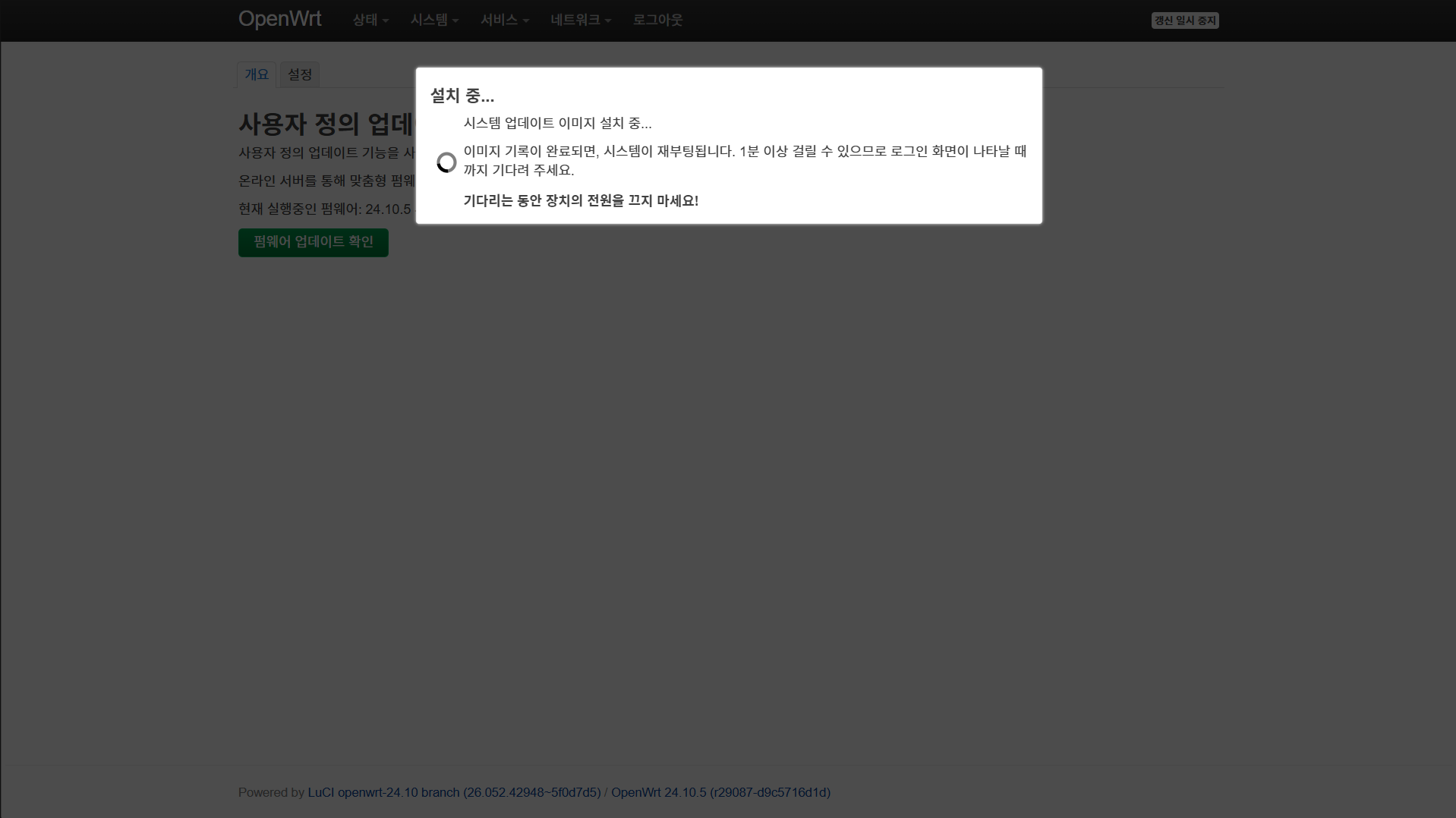Open the LuCI openwrt-24.10 branch footer link
1456x818 pixels.
[453, 792]
